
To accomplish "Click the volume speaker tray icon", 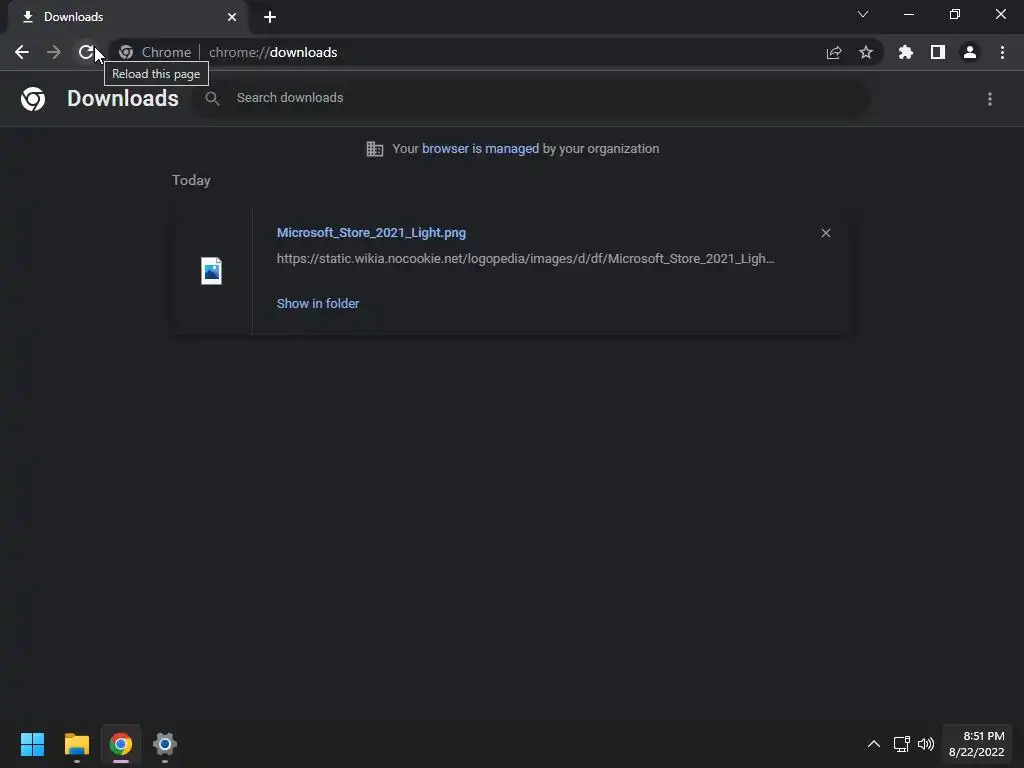I will click(926, 744).
